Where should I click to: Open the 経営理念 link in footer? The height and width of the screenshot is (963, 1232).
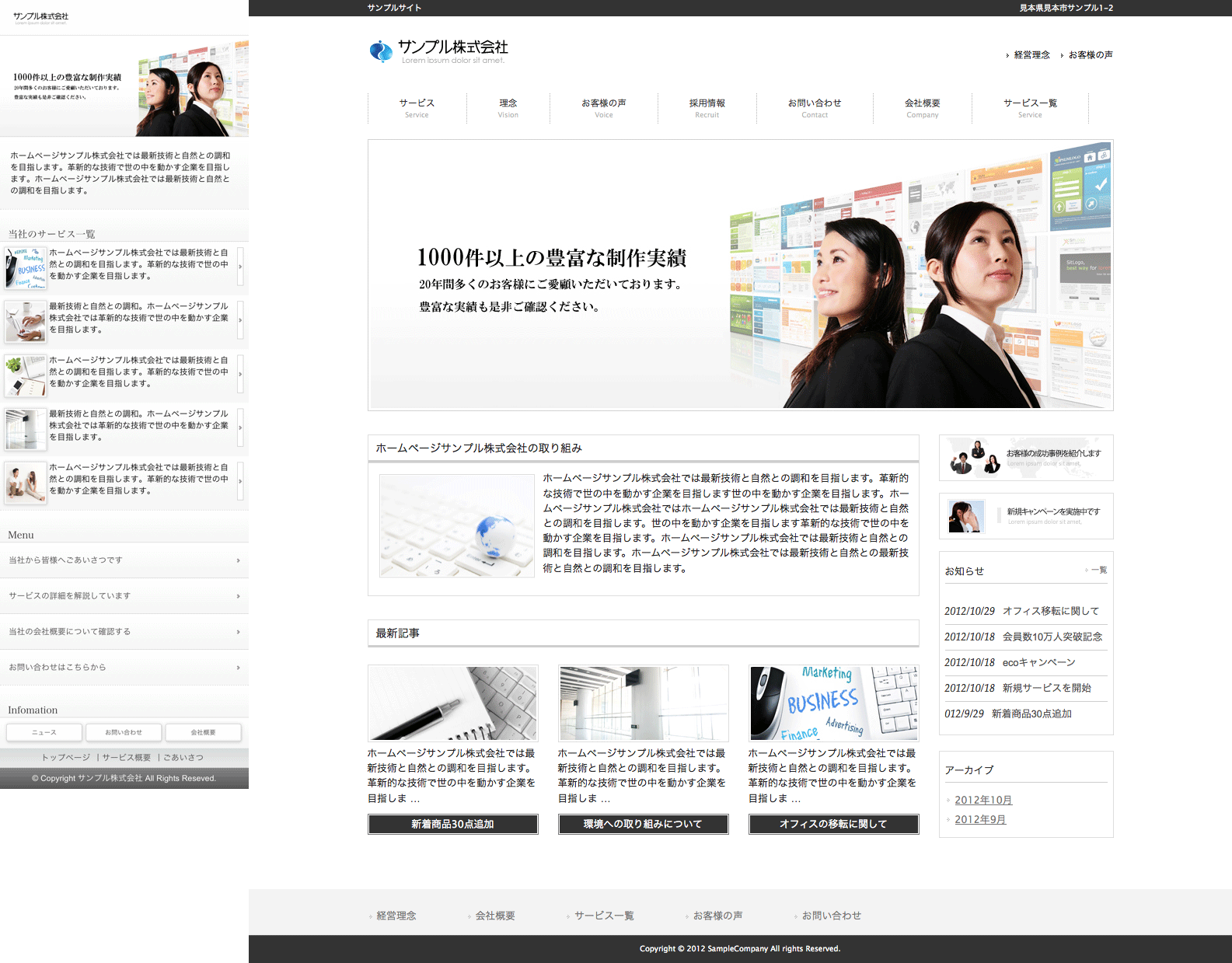point(396,916)
